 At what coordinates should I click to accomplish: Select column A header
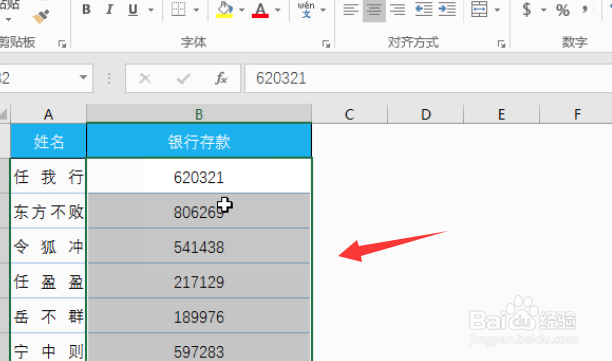coord(48,114)
